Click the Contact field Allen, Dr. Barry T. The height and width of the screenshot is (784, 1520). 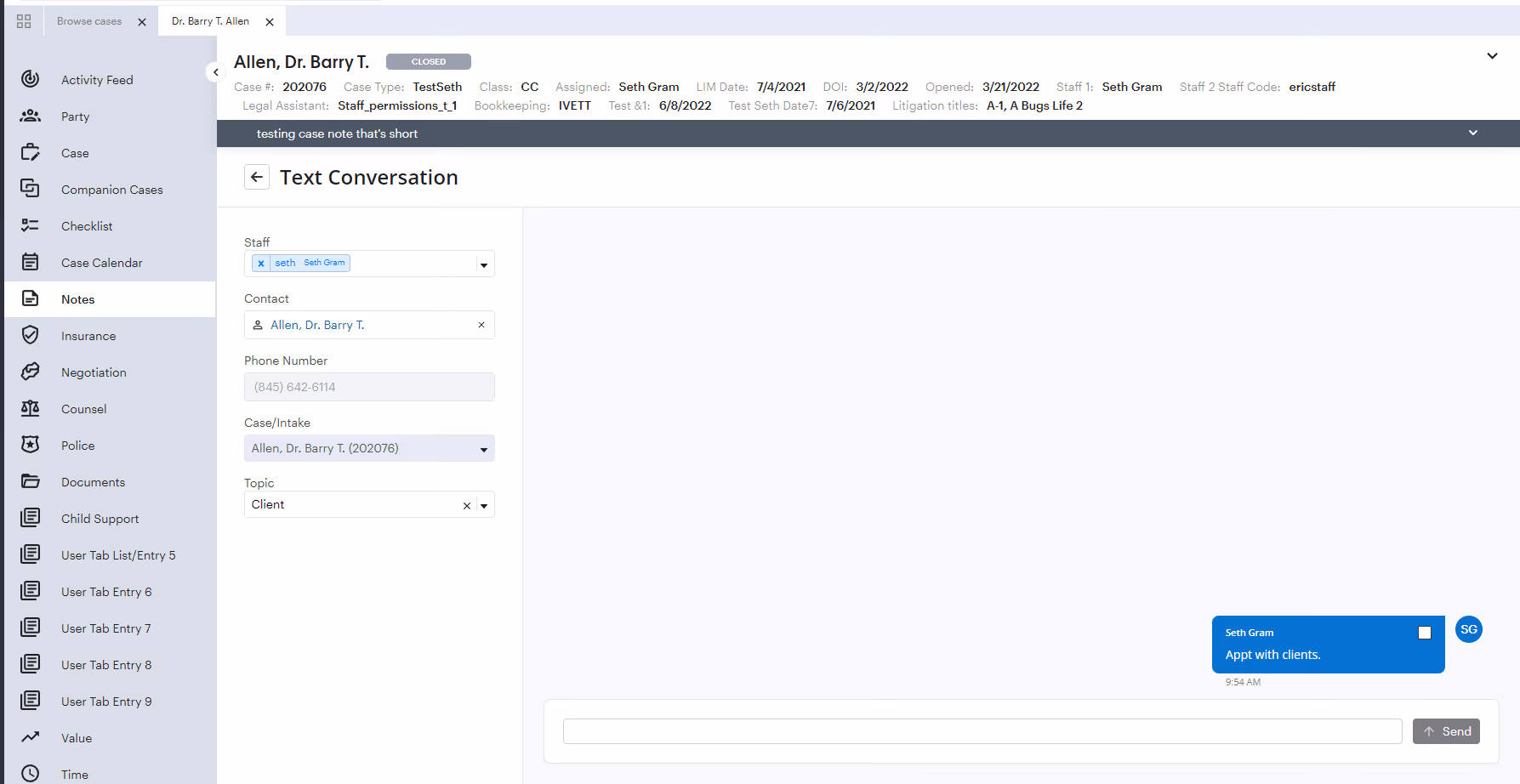coord(369,325)
